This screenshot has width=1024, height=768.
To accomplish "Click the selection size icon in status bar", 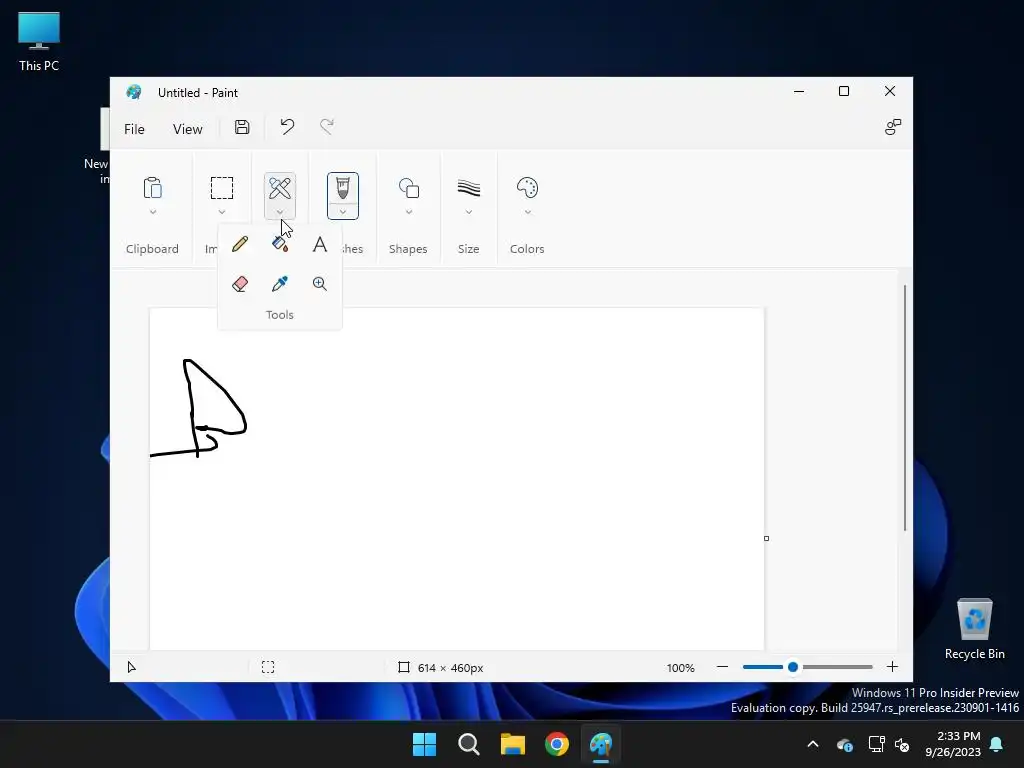I will (x=268, y=667).
